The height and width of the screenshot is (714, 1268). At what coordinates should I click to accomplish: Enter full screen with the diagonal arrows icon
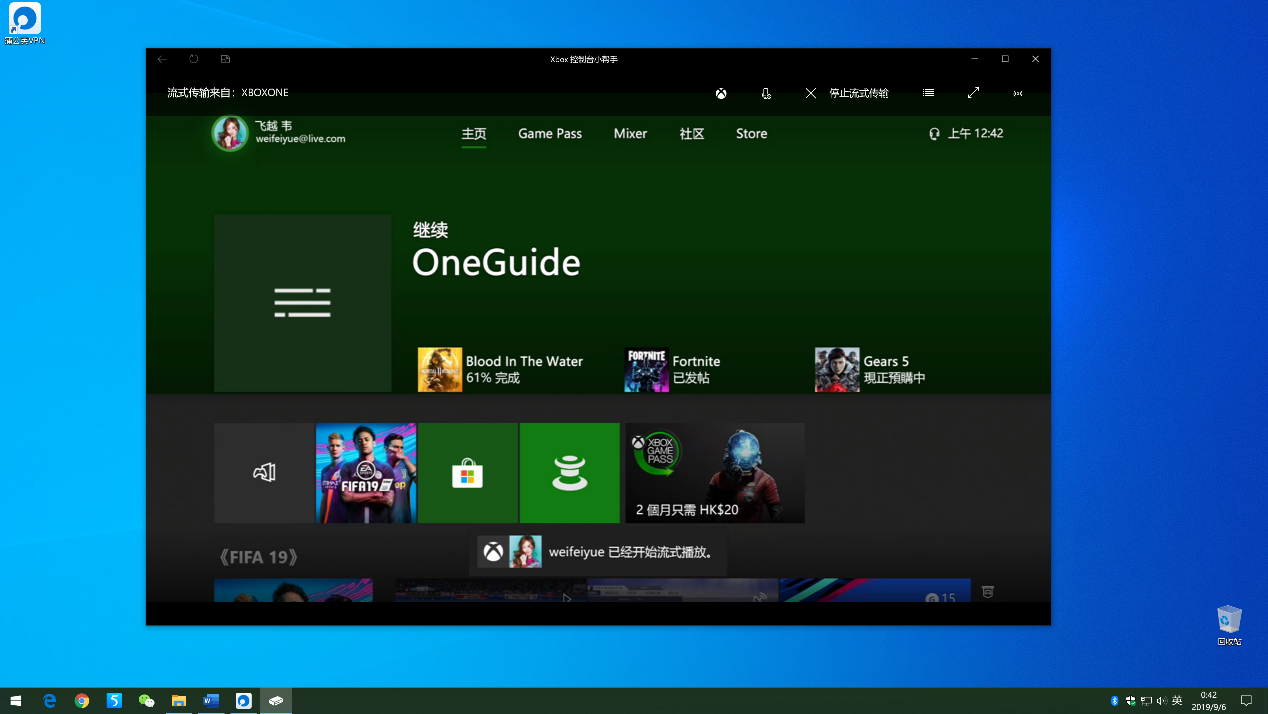coord(974,93)
